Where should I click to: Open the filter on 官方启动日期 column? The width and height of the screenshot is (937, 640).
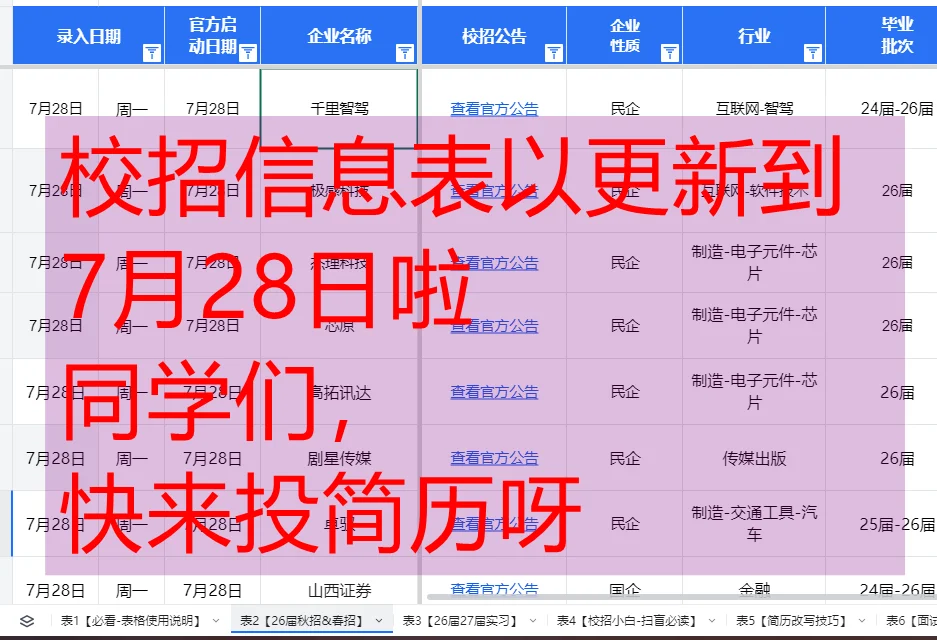[x=248, y=53]
